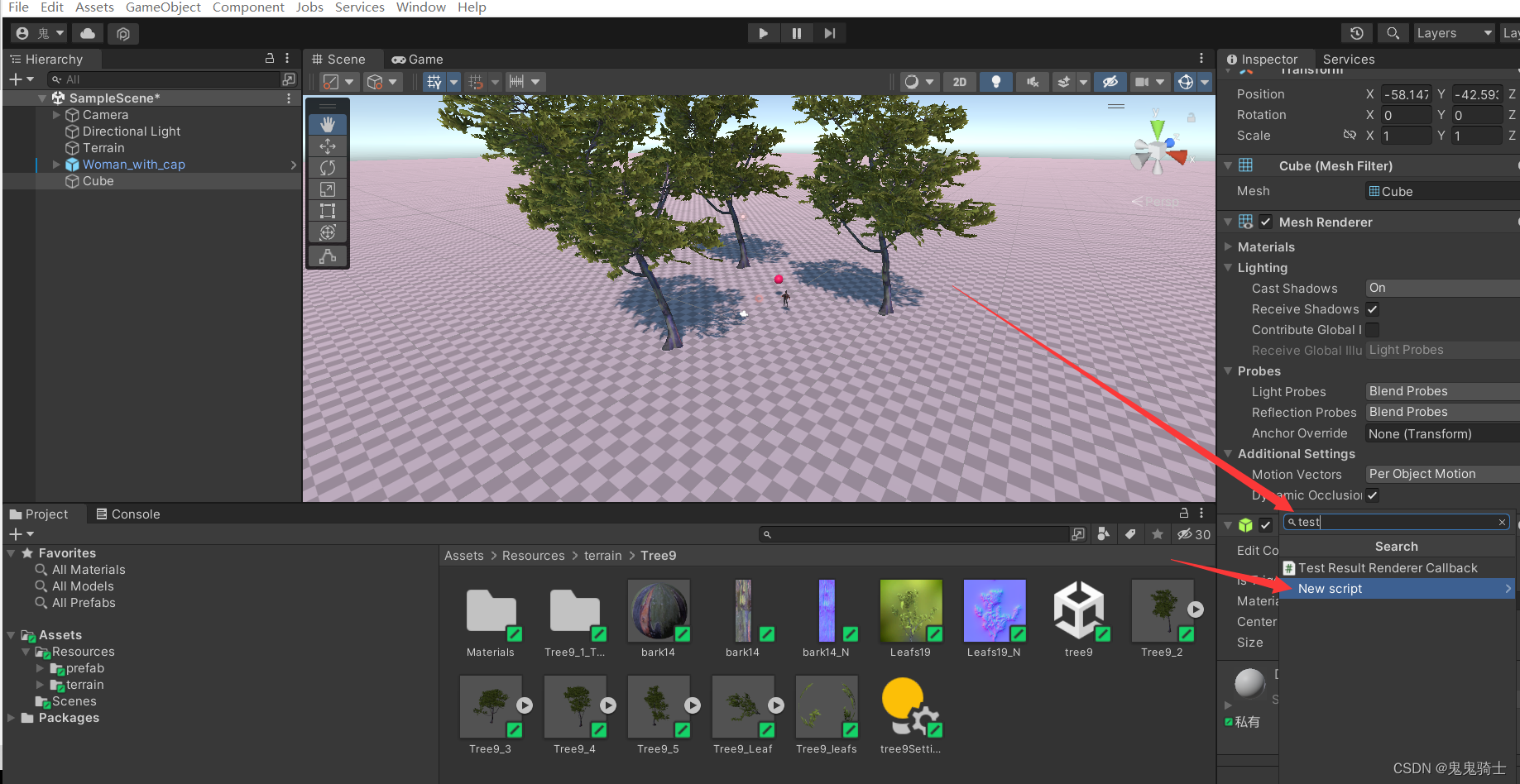1520x784 pixels.
Task: Toggle Dynamic Occlusion checkbox
Action: click(1373, 495)
